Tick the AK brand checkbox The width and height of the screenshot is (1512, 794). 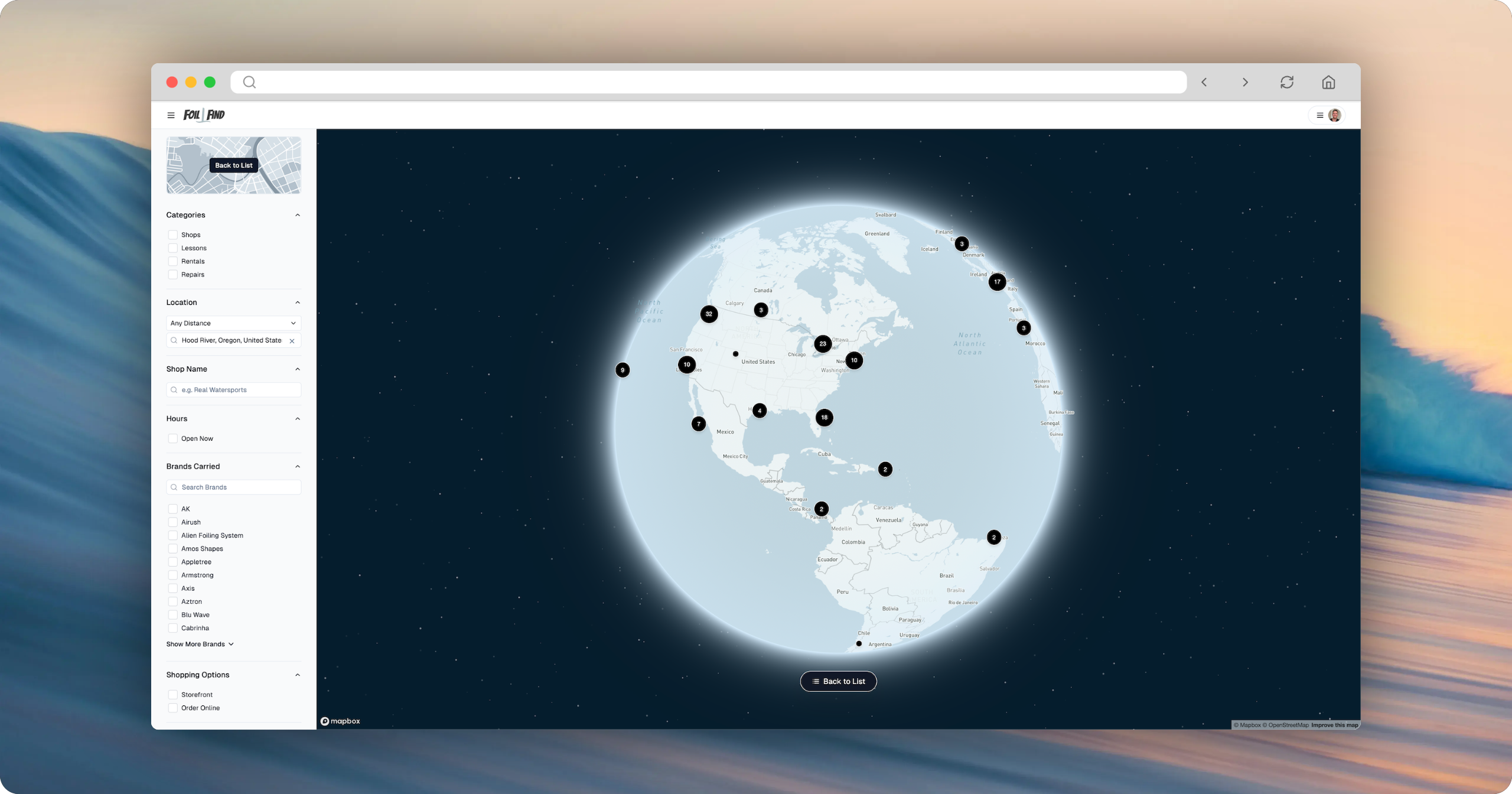pyautogui.click(x=173, y=509)
